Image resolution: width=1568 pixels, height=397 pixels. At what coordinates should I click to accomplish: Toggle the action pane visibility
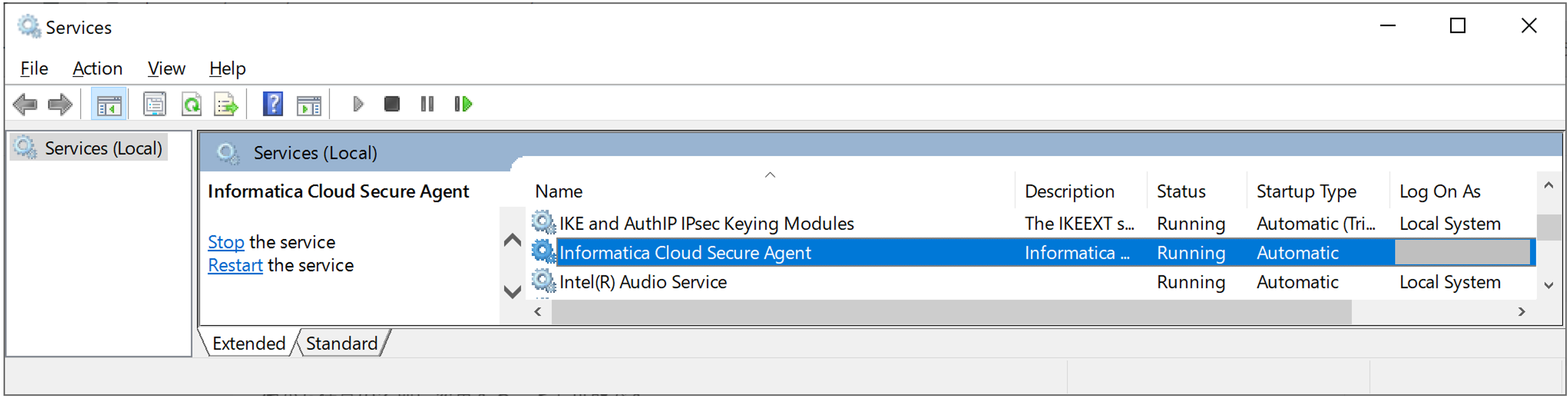click(x=309, y=103)
